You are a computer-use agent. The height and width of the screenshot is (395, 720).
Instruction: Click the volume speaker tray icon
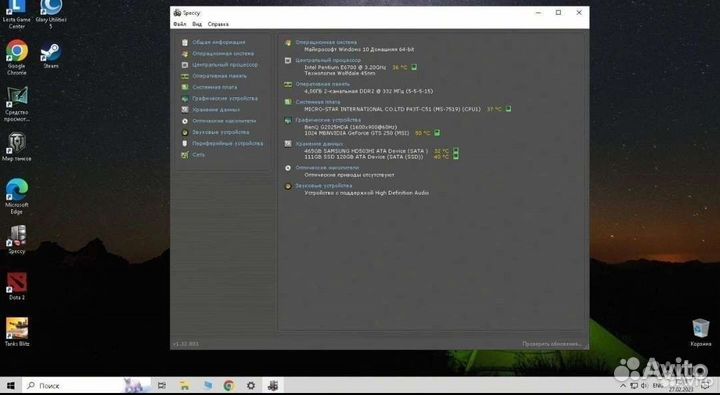644,386
